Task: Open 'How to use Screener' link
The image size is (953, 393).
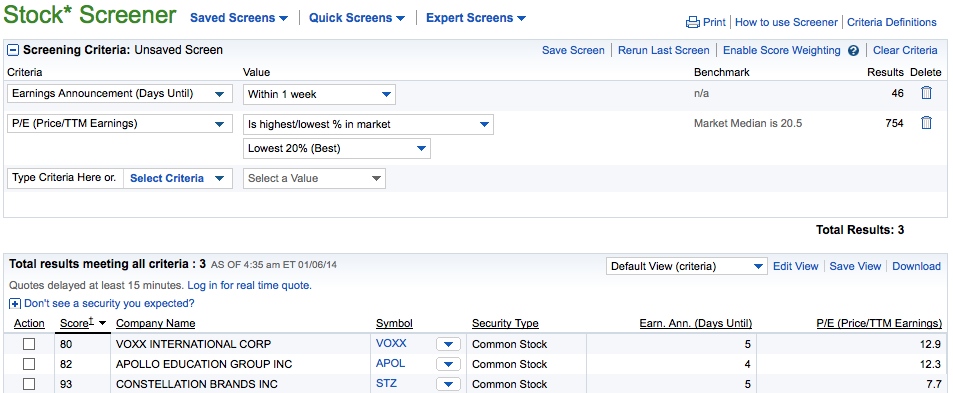Action: pos(786,22)
